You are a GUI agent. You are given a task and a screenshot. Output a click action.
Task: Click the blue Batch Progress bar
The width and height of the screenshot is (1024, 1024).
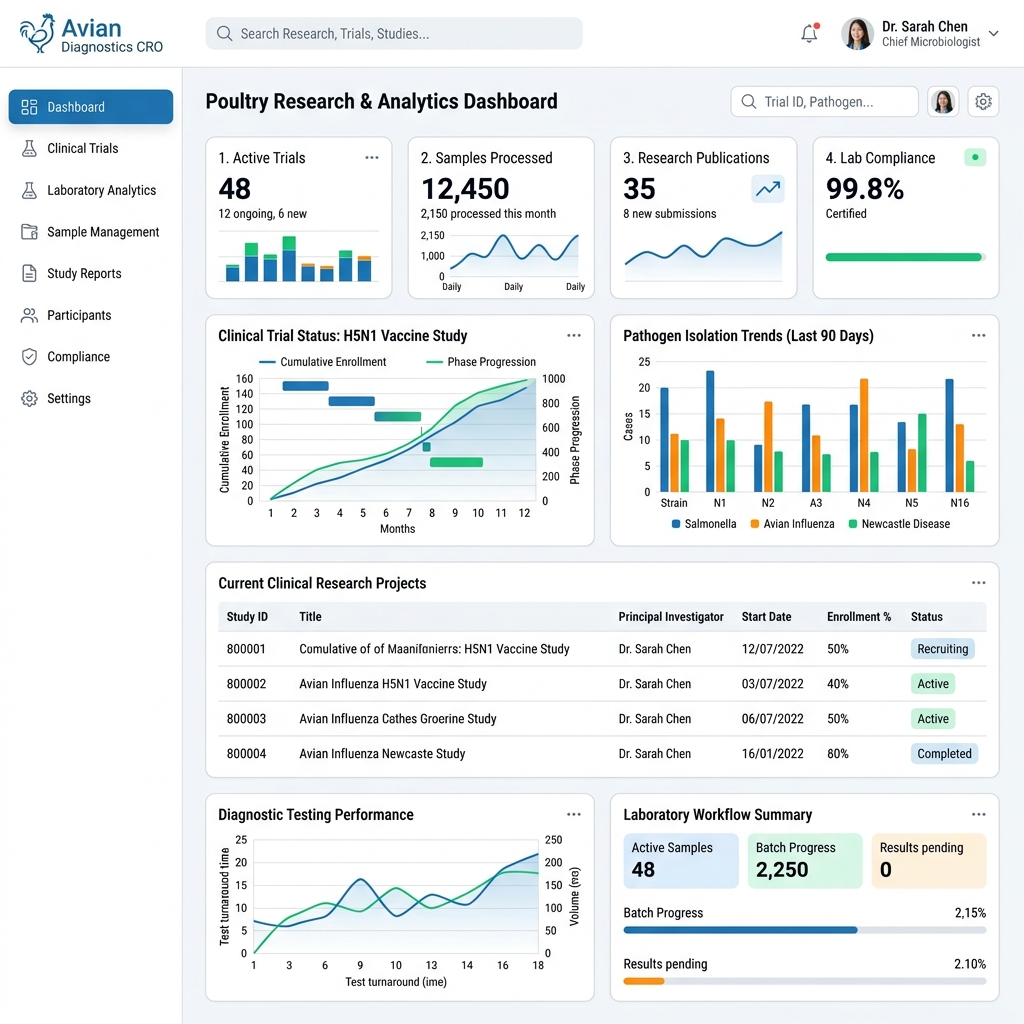[740, 930]
